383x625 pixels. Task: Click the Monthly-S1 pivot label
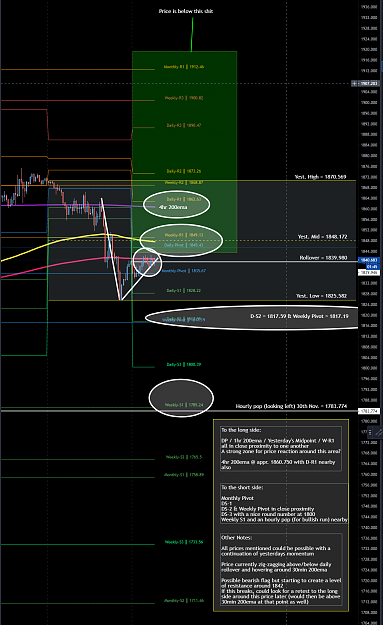pos(184,475)
